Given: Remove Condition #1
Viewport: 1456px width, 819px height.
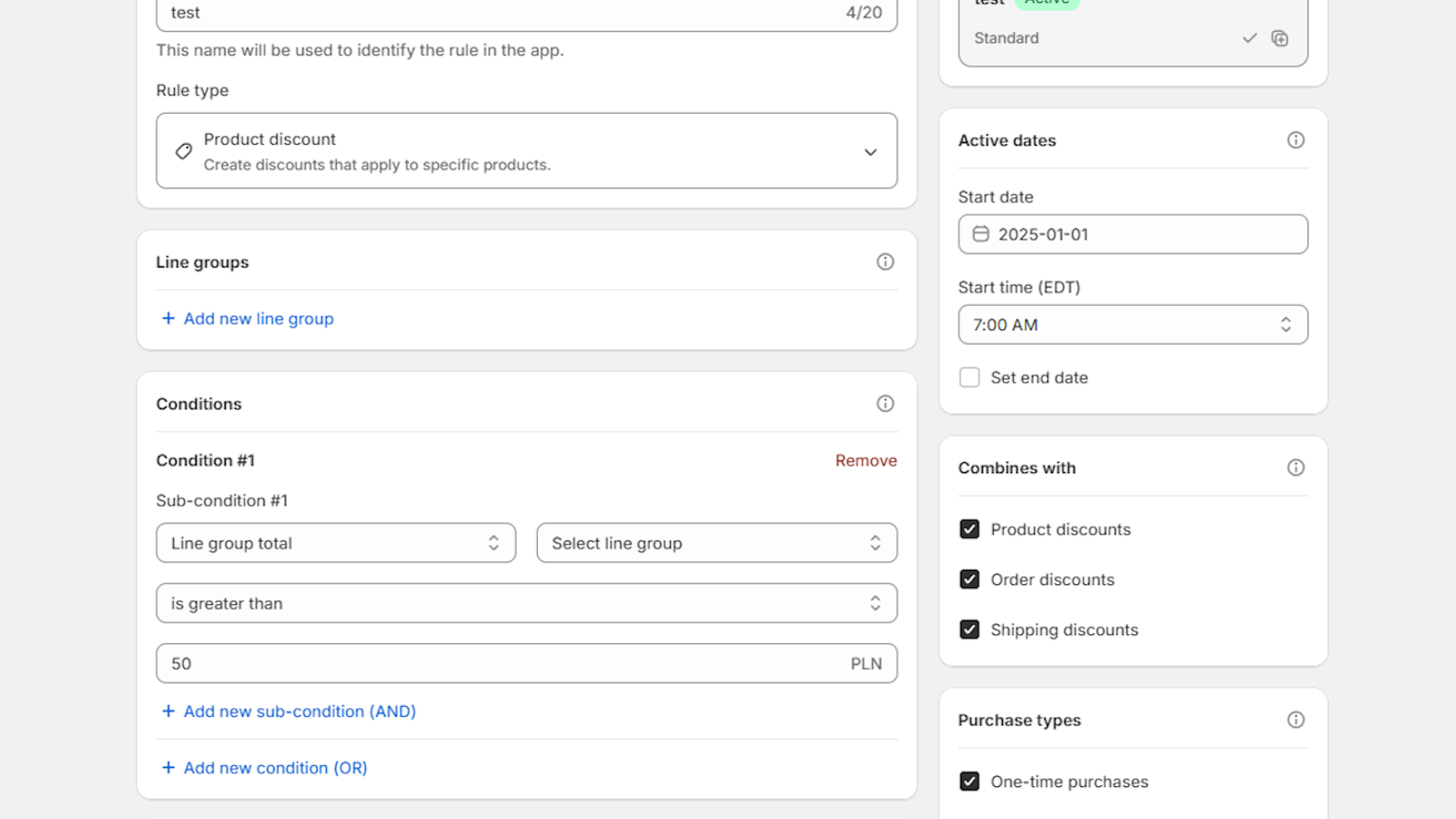Looking at the screenshot, I should (x=865, y=460).
